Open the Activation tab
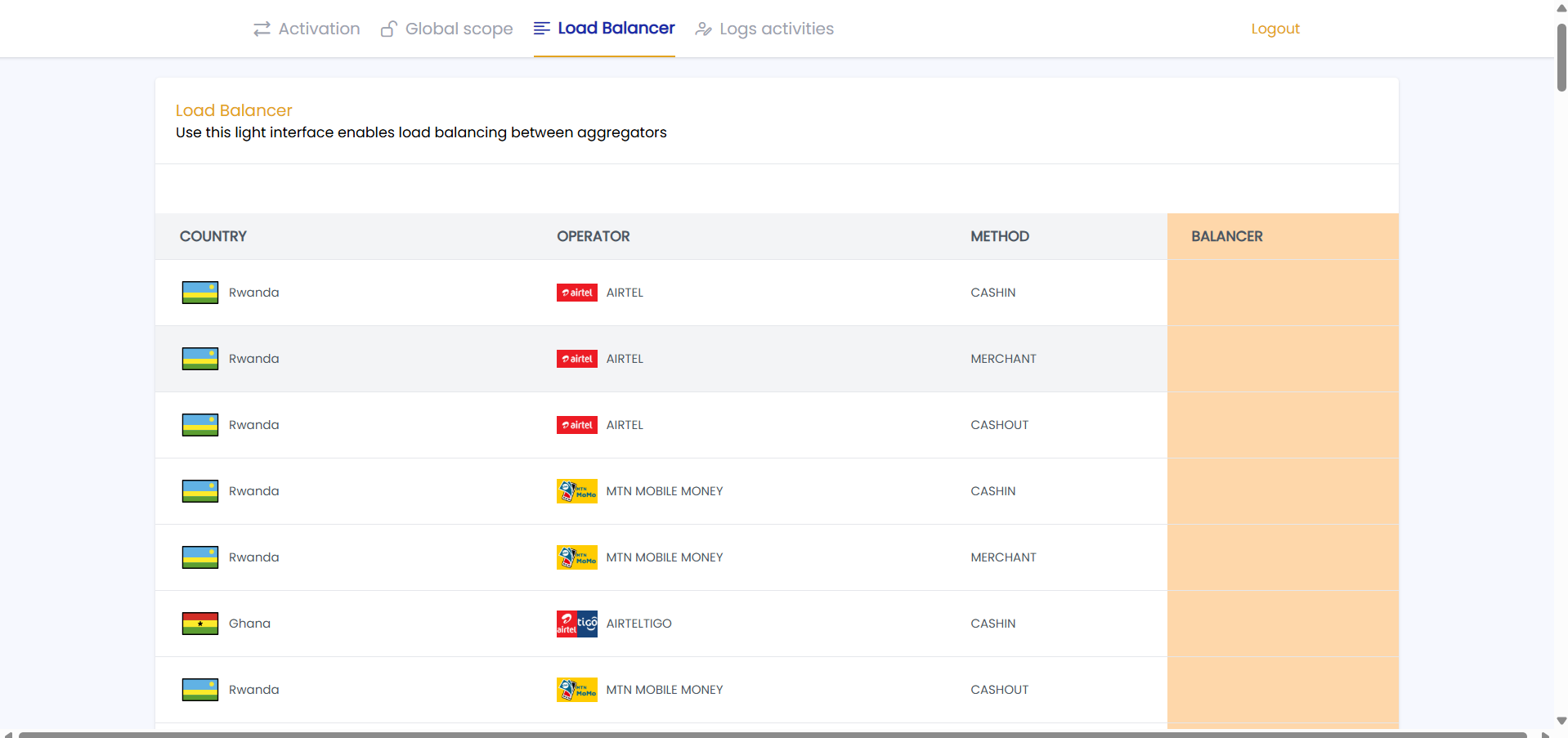Viewport: 1568px width, 738px height. coord(318,29)
